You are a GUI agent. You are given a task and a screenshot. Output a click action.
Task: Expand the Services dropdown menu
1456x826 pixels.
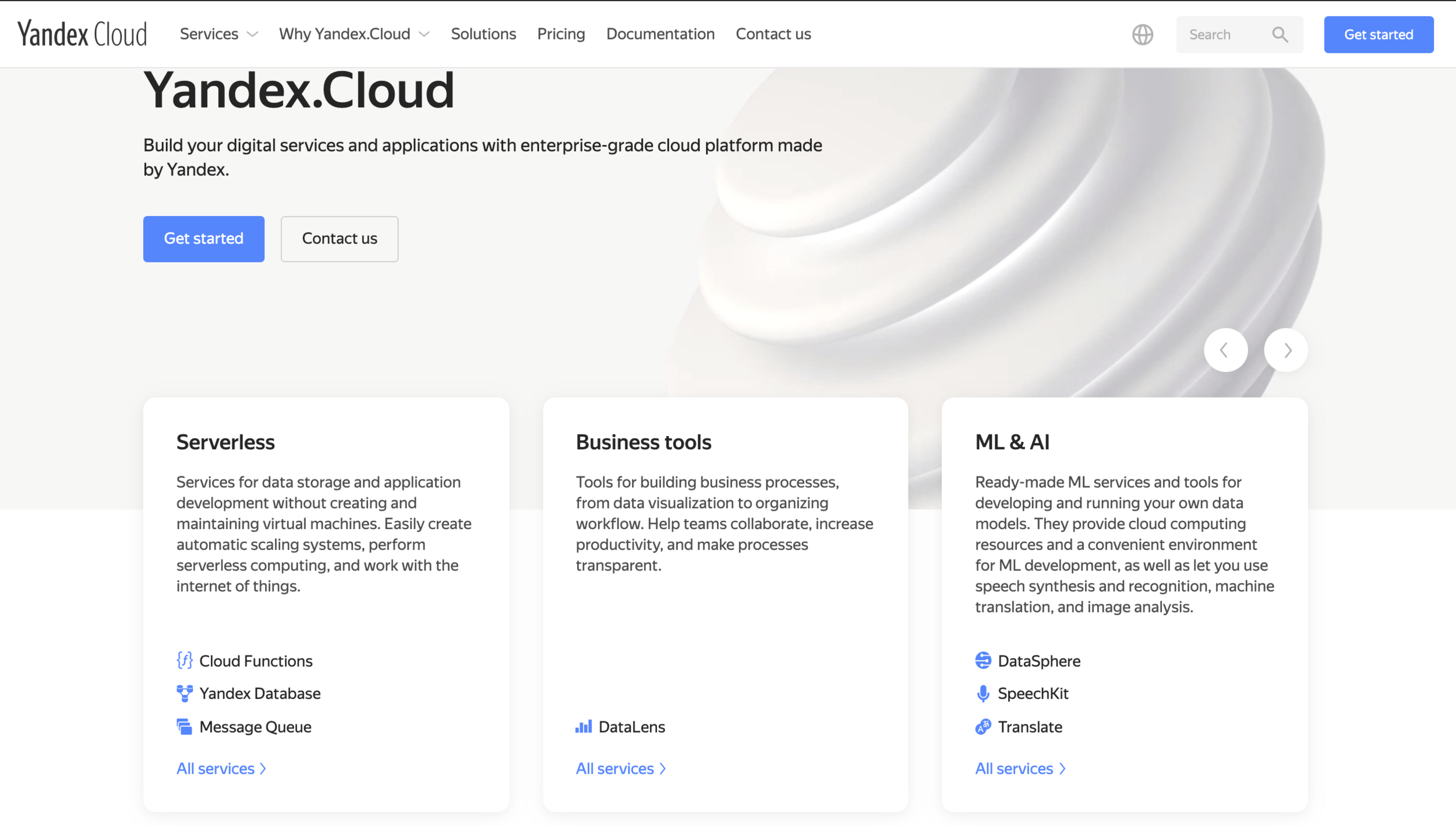[x=218, y=34]
